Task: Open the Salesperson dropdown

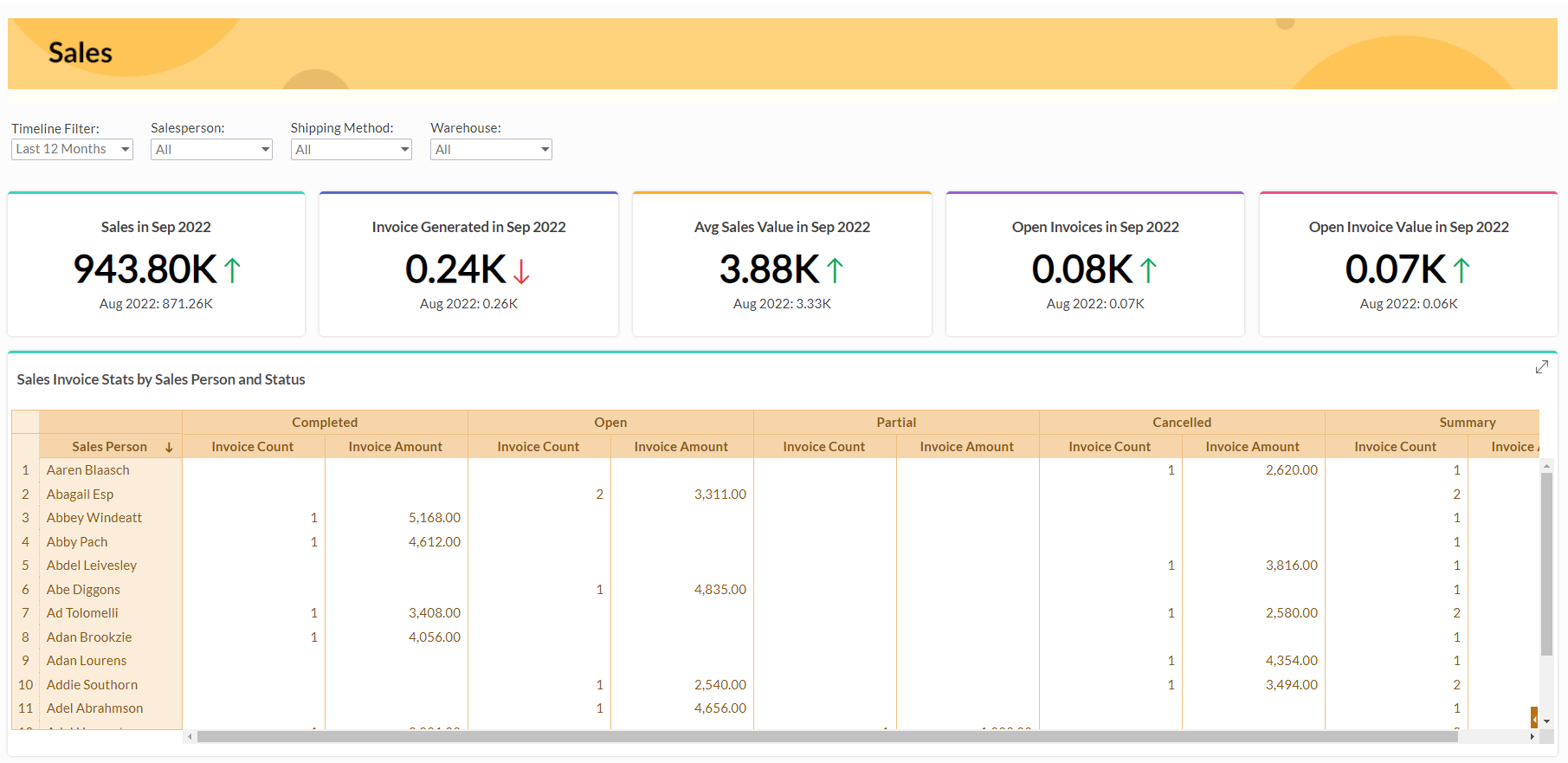Action: (212, 150)
